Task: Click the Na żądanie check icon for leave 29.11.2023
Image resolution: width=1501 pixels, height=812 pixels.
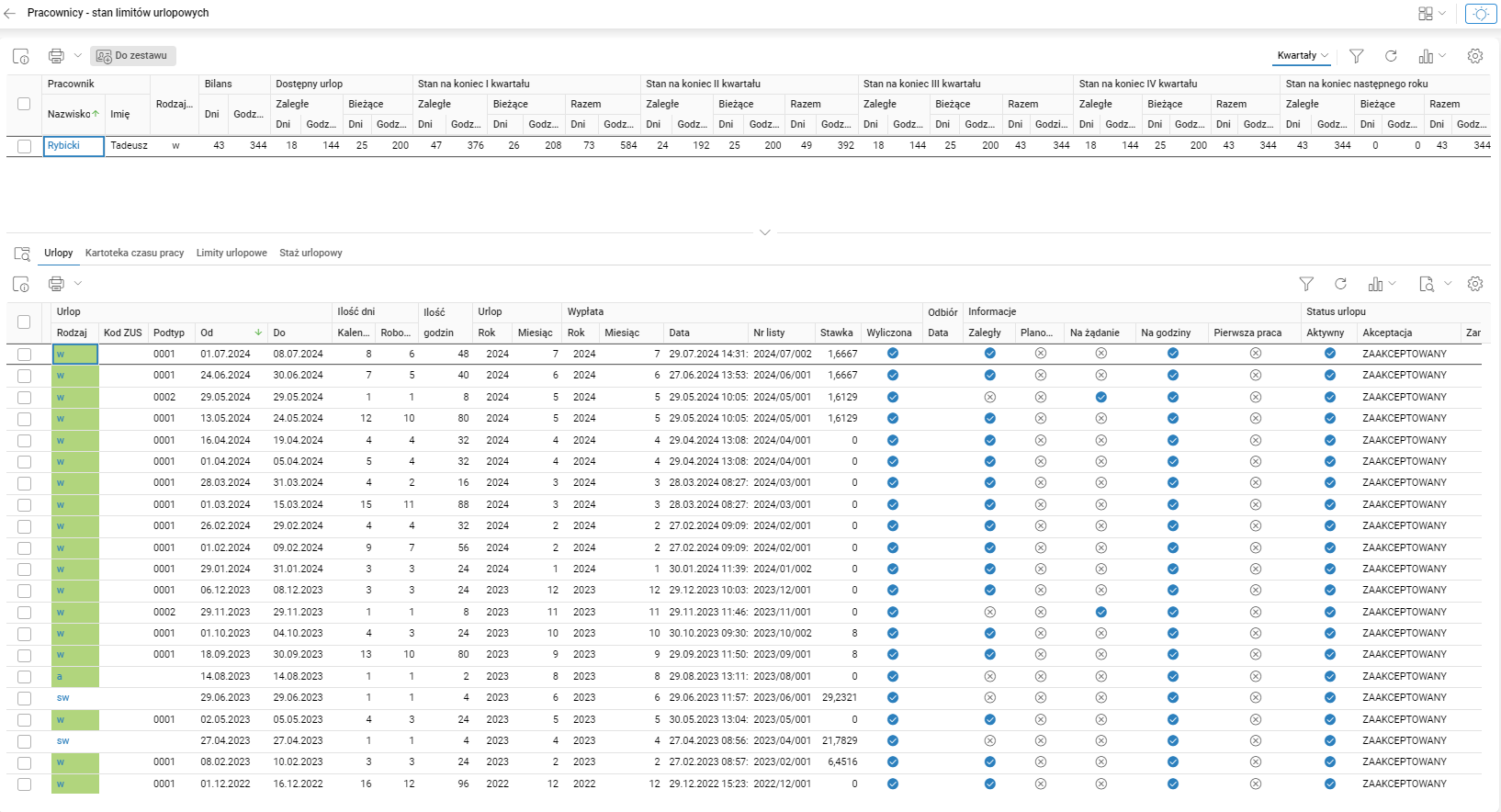Action: pos(1101,612)
